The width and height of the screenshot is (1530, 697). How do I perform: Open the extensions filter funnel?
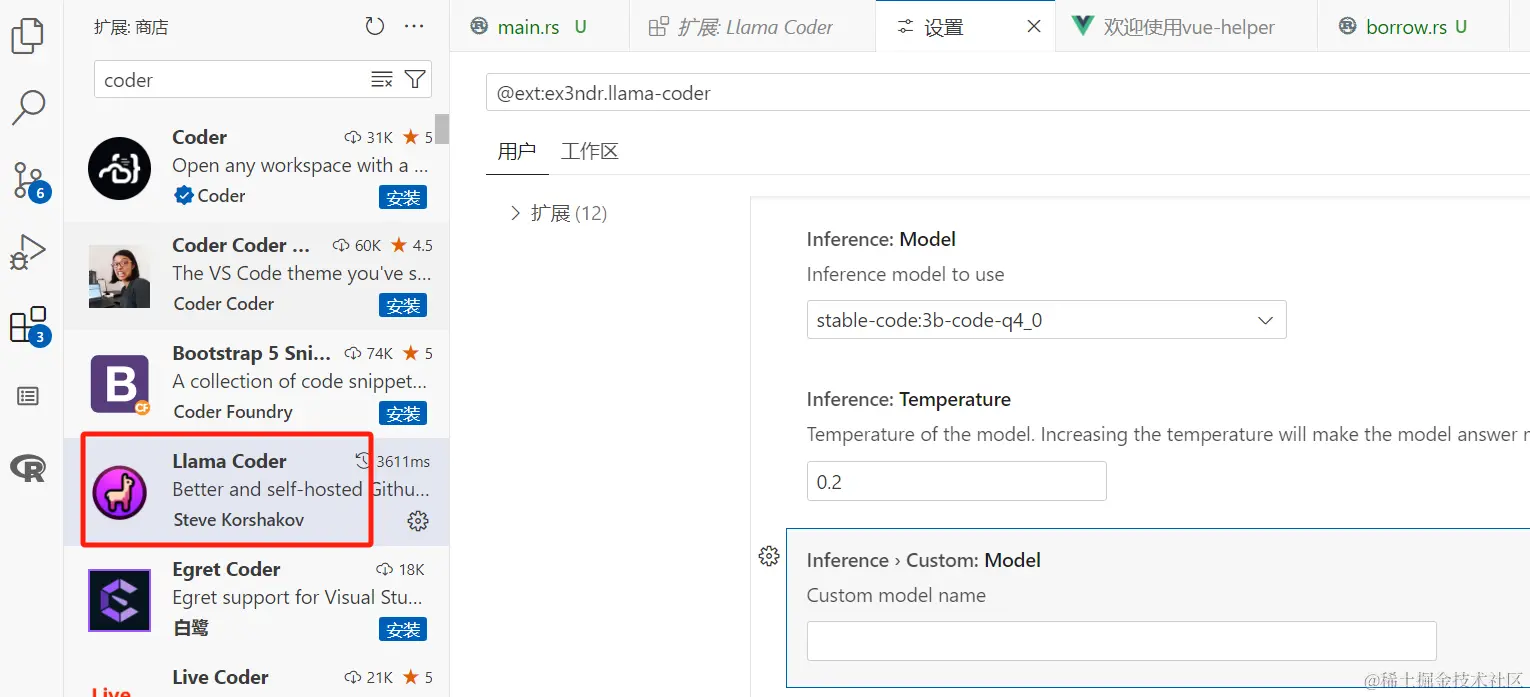click(x=415, y=80)
